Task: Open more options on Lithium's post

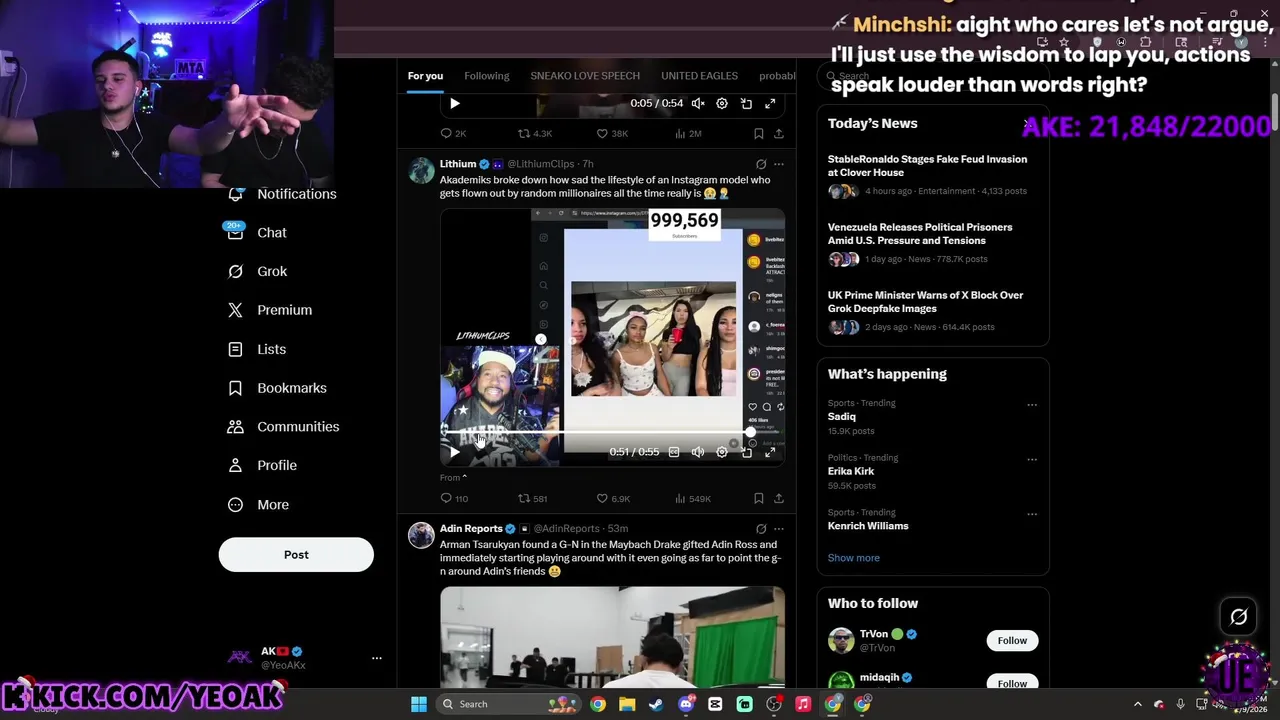Action: [779, 164]
